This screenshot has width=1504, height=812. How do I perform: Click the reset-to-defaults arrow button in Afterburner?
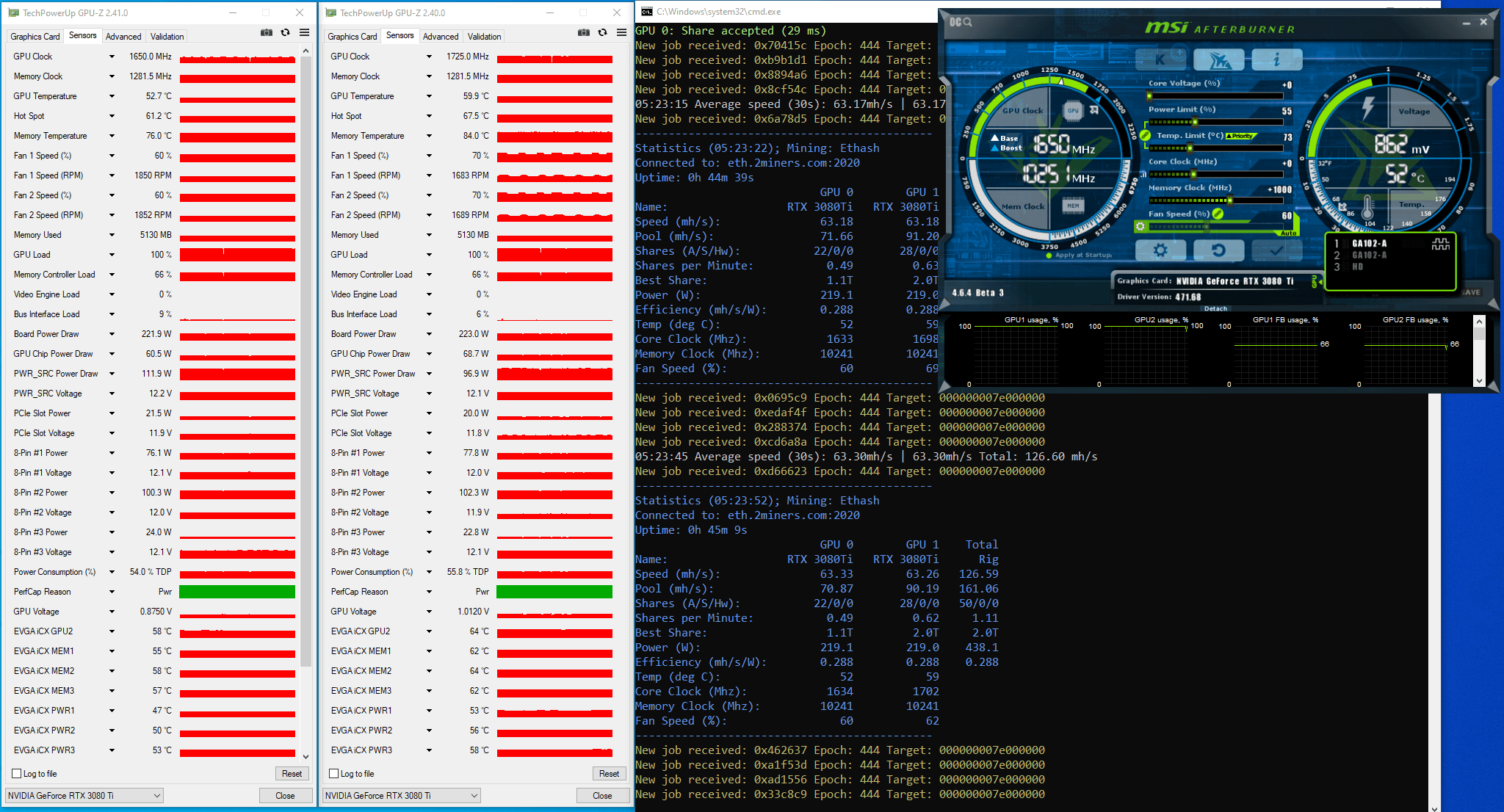tap(1218, 250)
